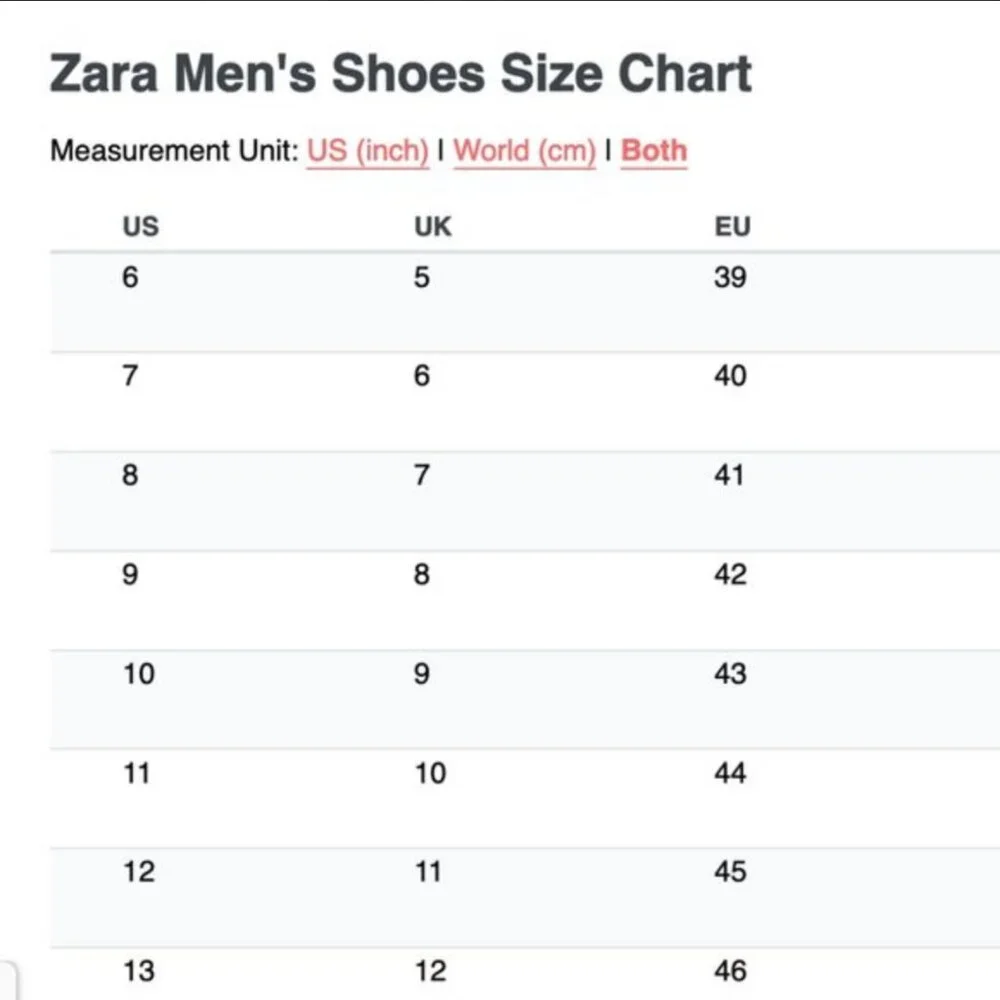
Task: Click the US column header
Action: pyautogui.click(x=140, y=226)
